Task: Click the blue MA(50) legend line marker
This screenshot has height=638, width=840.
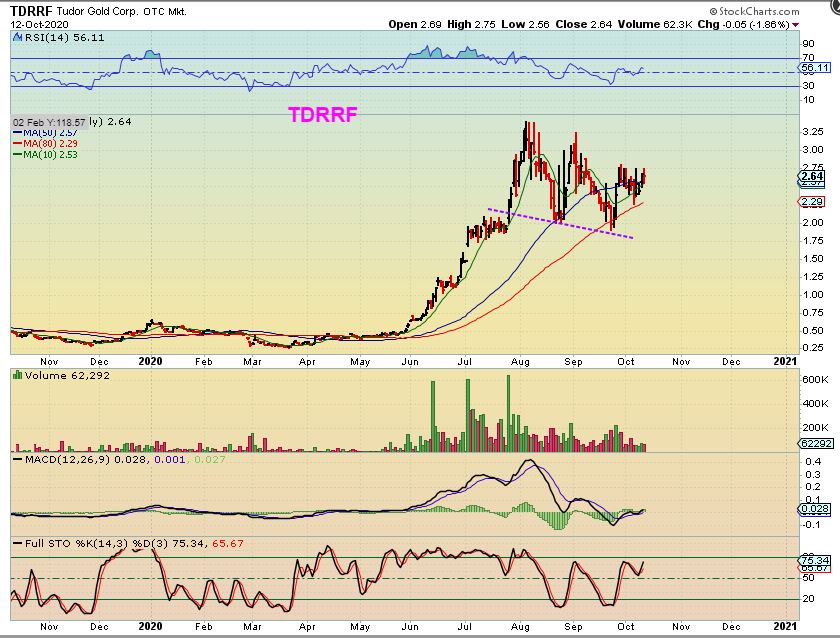Action: (x=18, y=132)
